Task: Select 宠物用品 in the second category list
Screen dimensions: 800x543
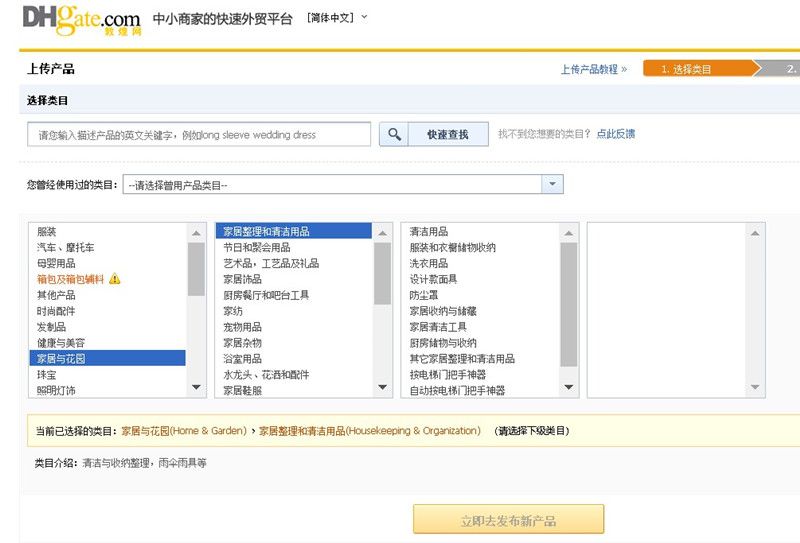Action: (x=242, y=327)
